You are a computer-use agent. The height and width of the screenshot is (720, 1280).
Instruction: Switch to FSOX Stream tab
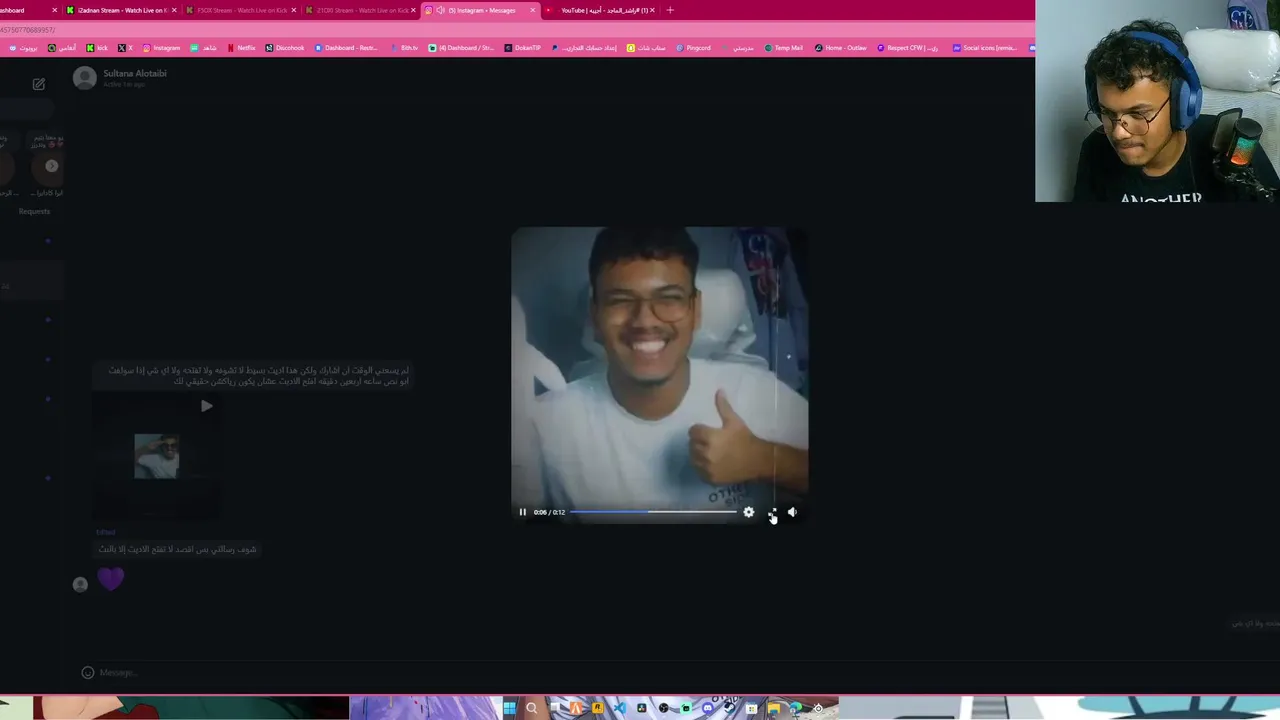[x=240, y=10]
